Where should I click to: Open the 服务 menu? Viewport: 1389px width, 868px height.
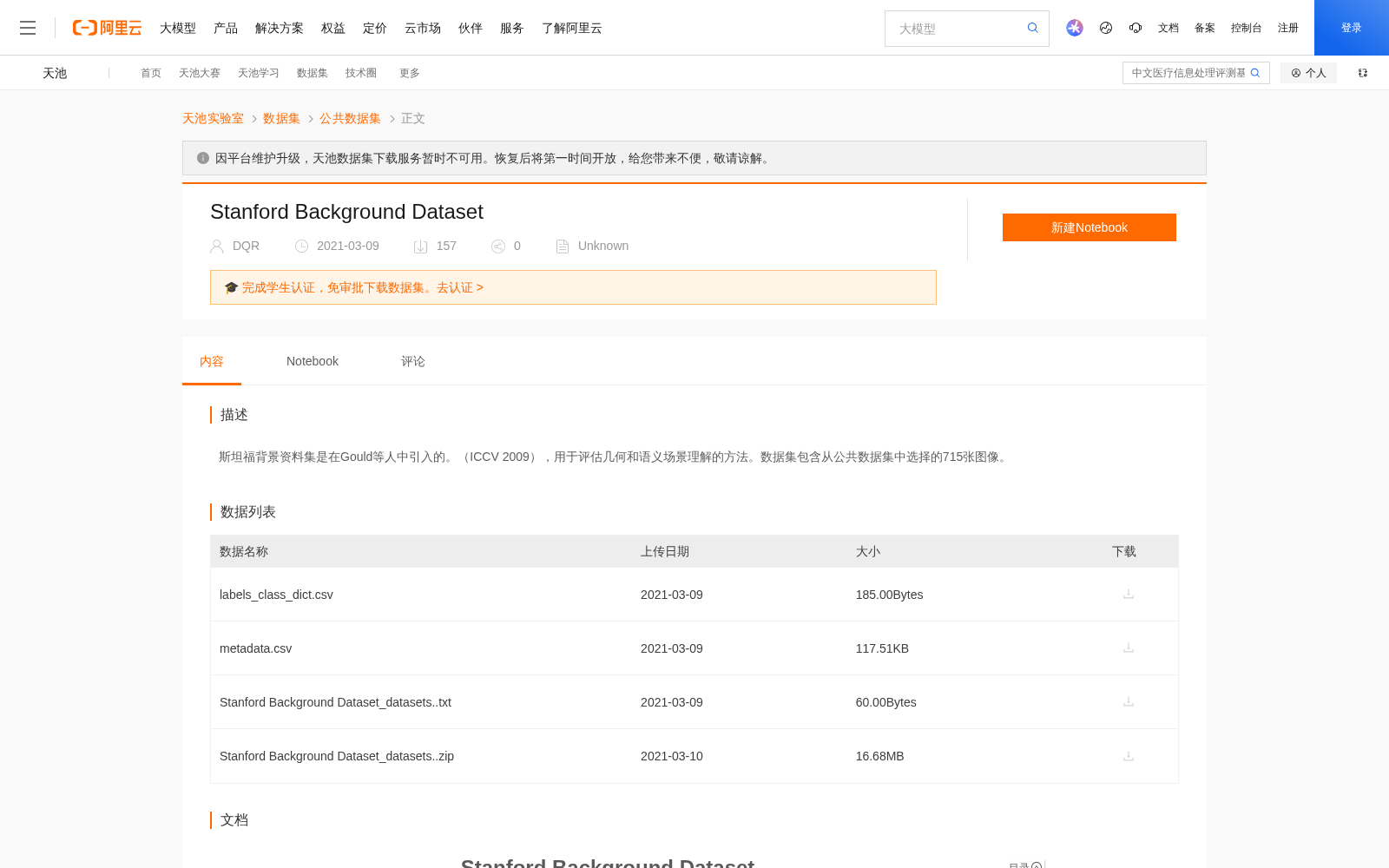point(512,28)
